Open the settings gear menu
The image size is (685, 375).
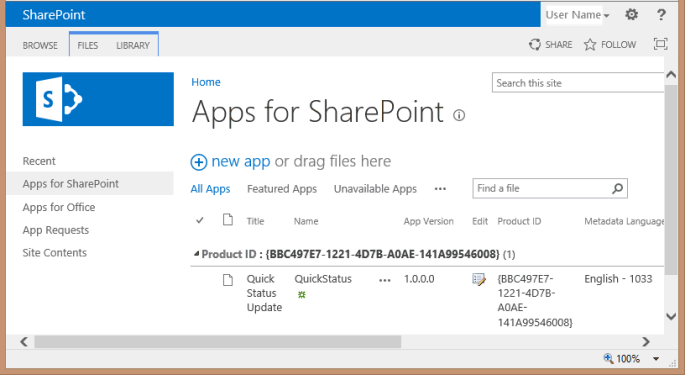pyautogui.click(x=631, y=15)
